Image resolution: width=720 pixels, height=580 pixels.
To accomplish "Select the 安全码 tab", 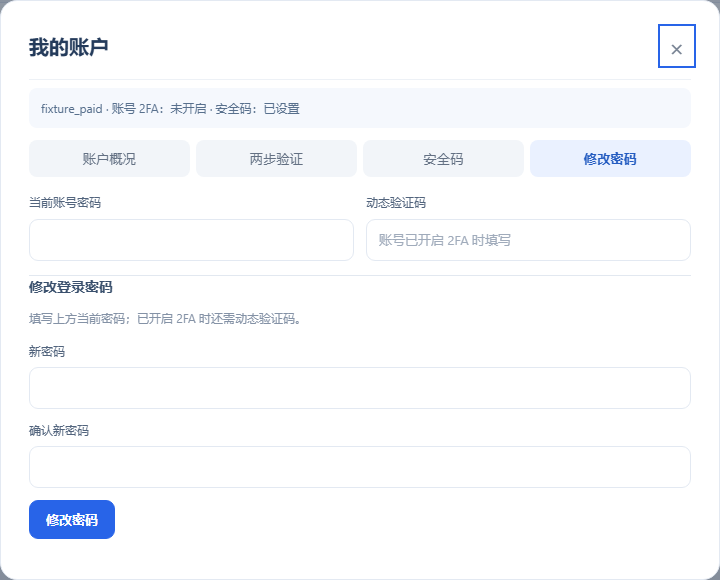I will [x=443, y=159].
